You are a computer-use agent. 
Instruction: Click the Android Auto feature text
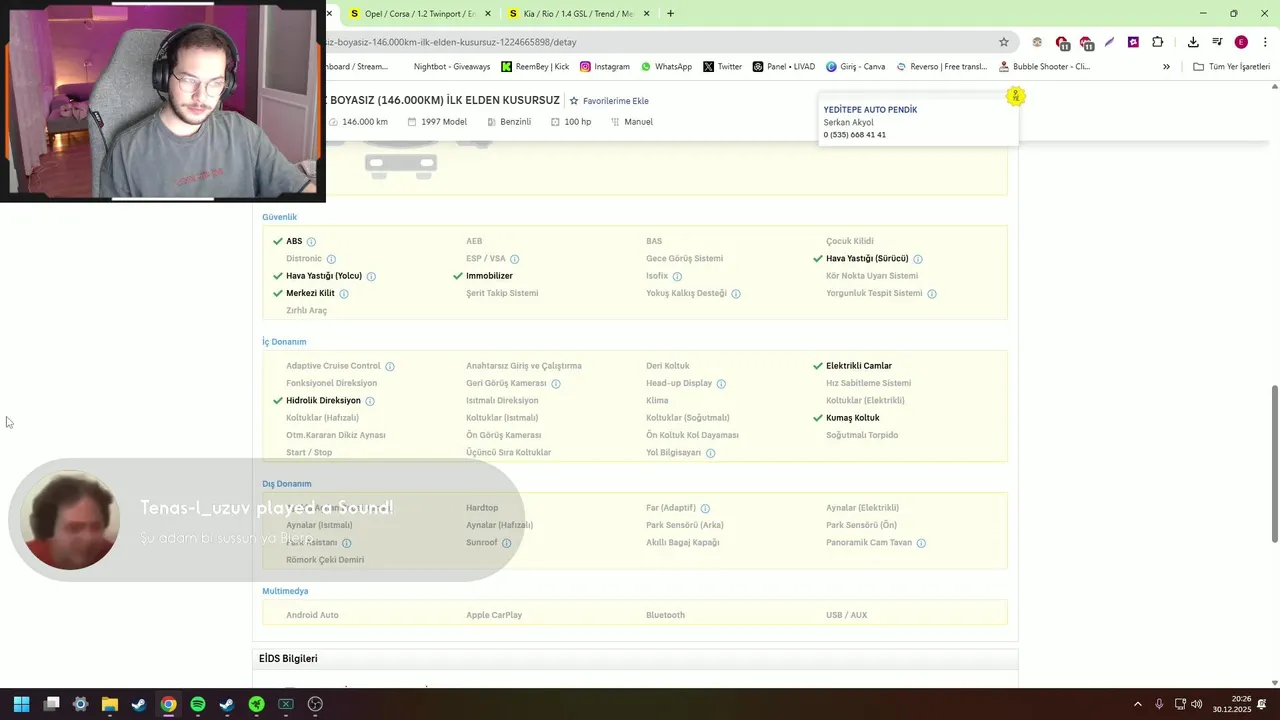tap(312, 615)
